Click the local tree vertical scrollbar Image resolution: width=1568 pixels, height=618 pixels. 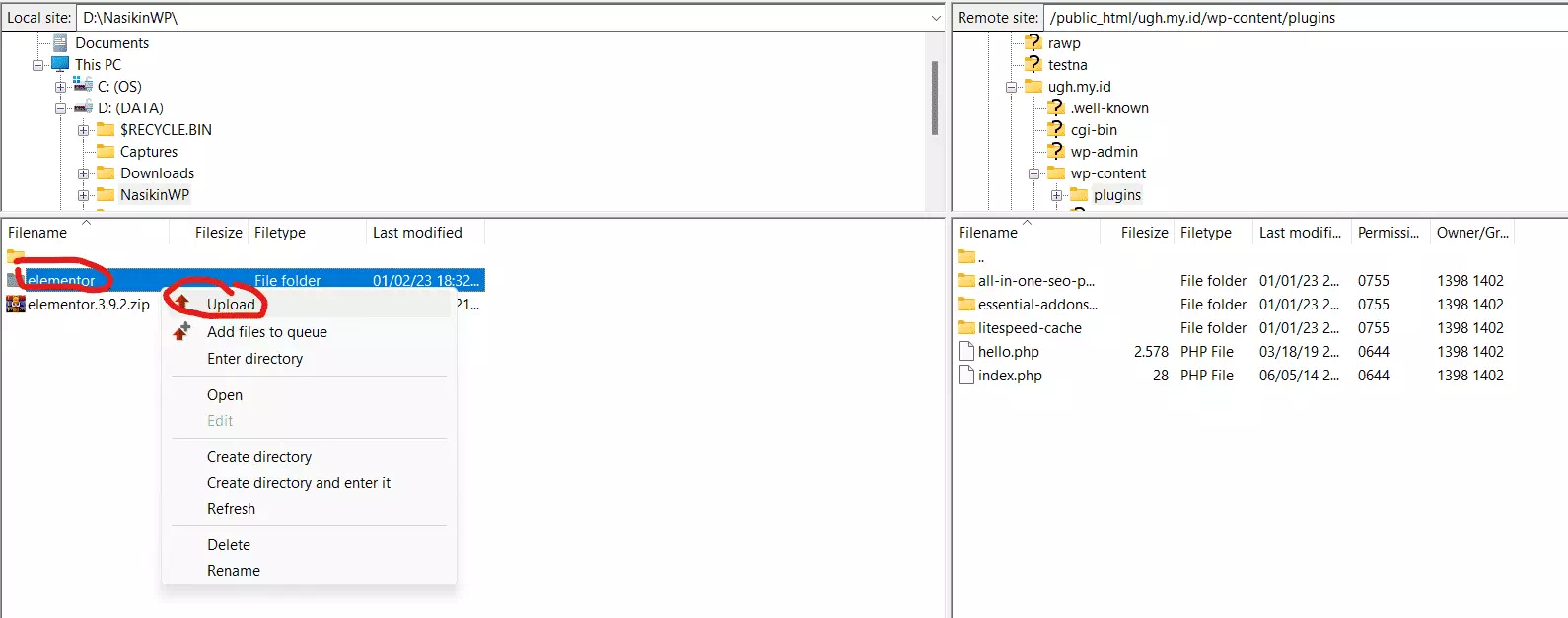(x=935, y=99)
